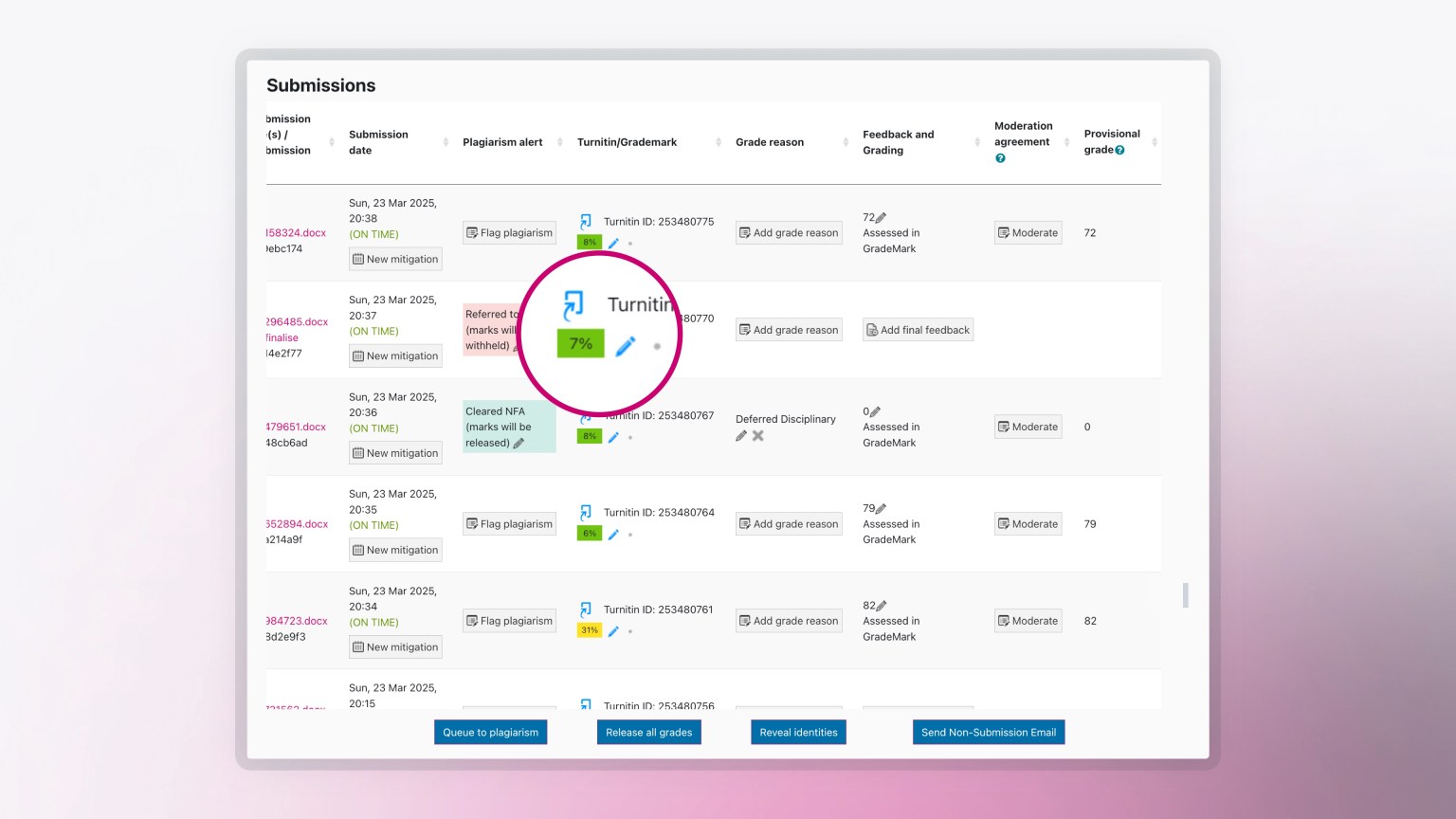Click the Feedback and Grading column header
Viewport: 1456px width, 819px height.
tap(898, 142)
